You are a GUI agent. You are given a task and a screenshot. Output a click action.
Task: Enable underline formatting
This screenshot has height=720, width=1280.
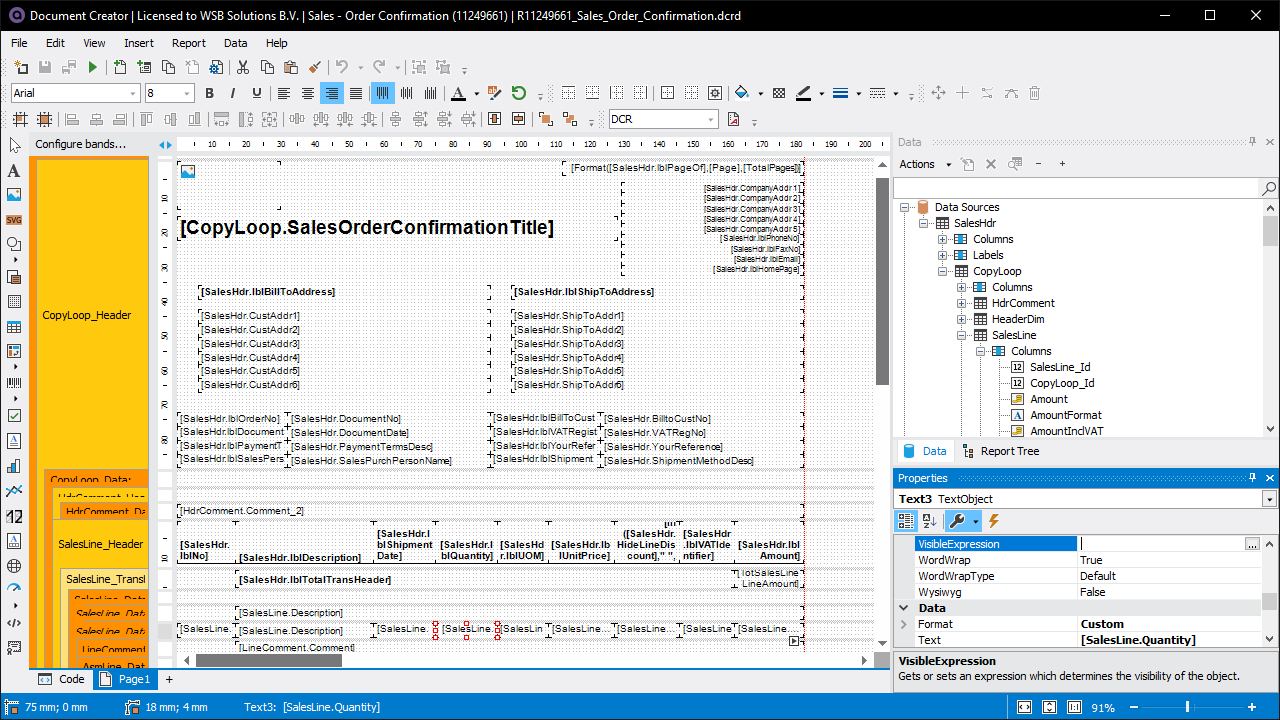257,93
